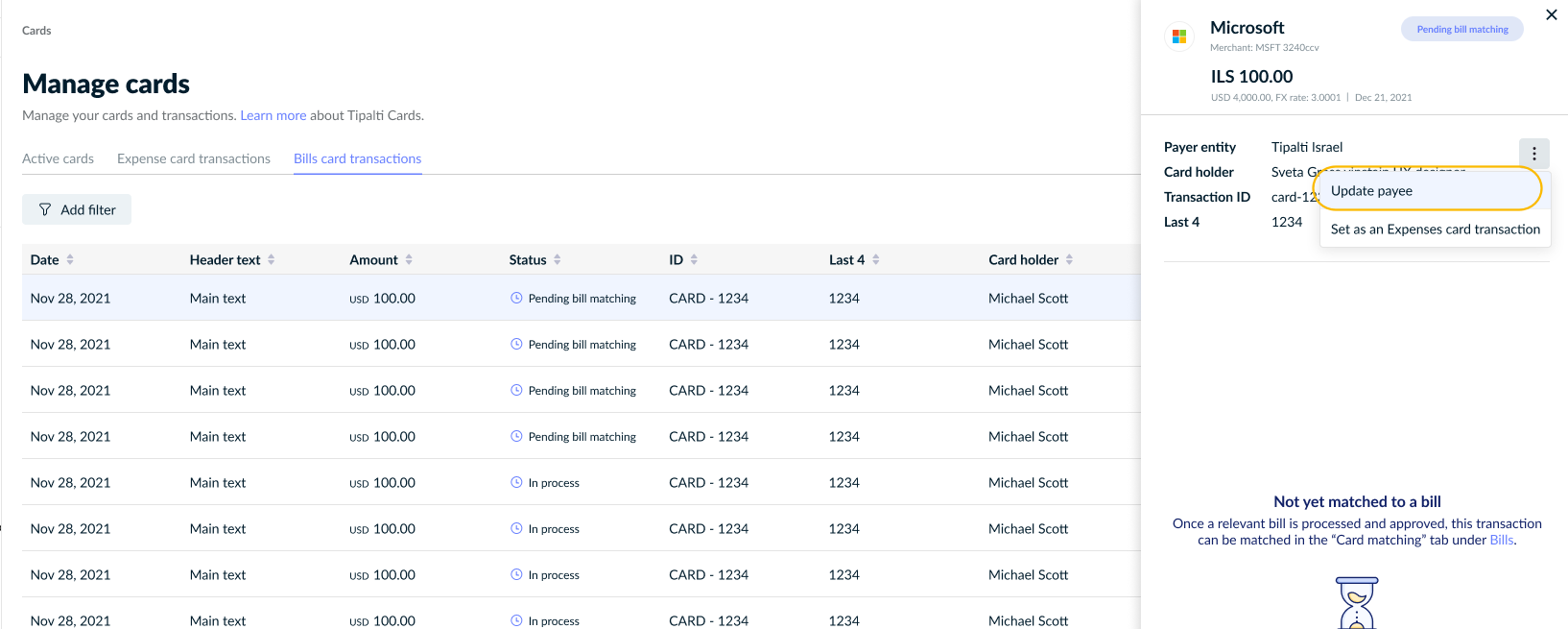Click the Manage cards page heading

pyautogui.click(x=106, y=84)
